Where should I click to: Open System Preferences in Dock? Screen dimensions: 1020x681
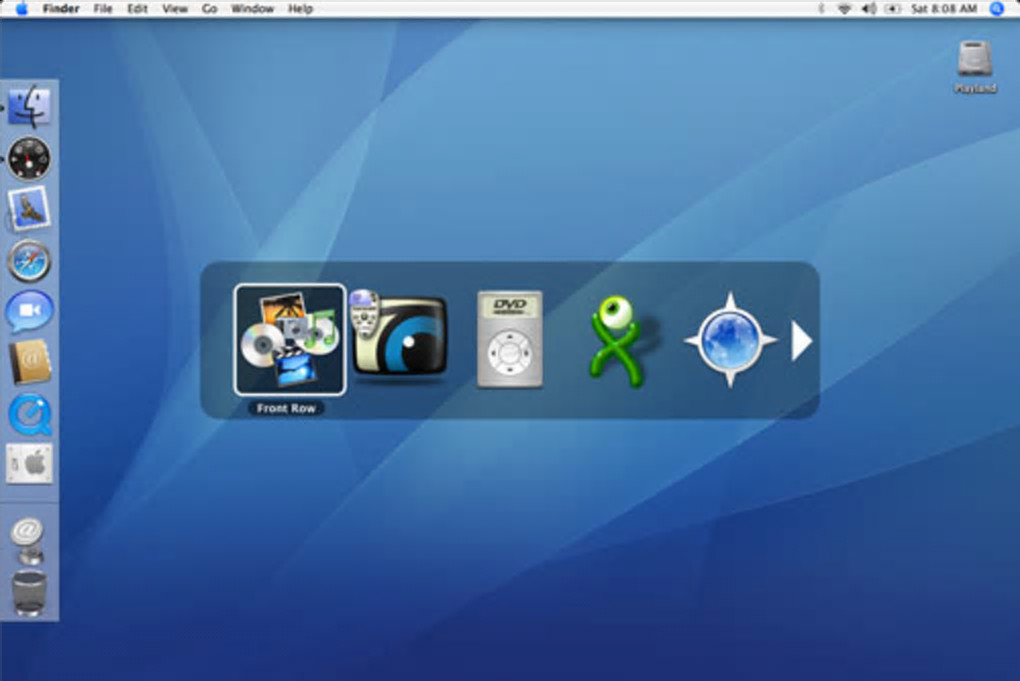pos(29,464)
